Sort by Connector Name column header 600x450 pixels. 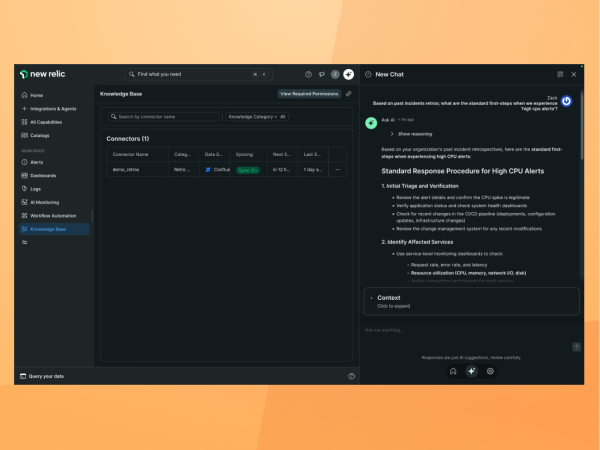tap(130, 154)
